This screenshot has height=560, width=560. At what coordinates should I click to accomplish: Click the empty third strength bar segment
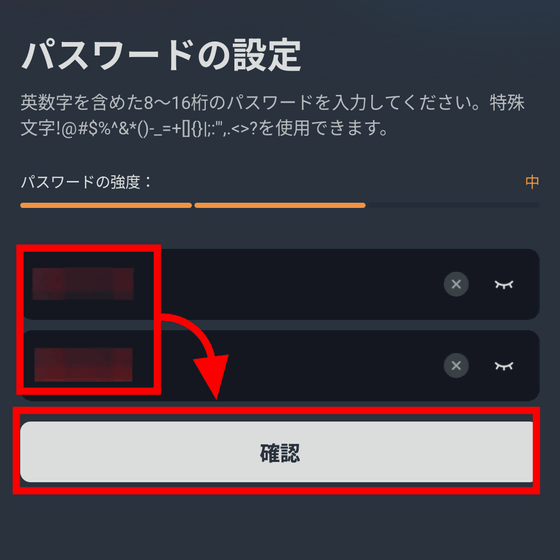(454, 205)
